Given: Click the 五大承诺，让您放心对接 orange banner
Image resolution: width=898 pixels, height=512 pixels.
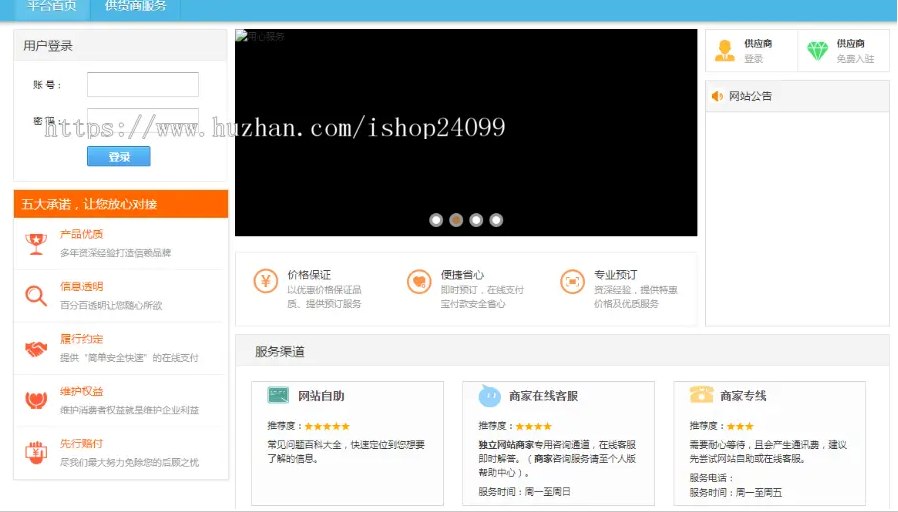Looking at the screenshot, I should tap(121, 204).
